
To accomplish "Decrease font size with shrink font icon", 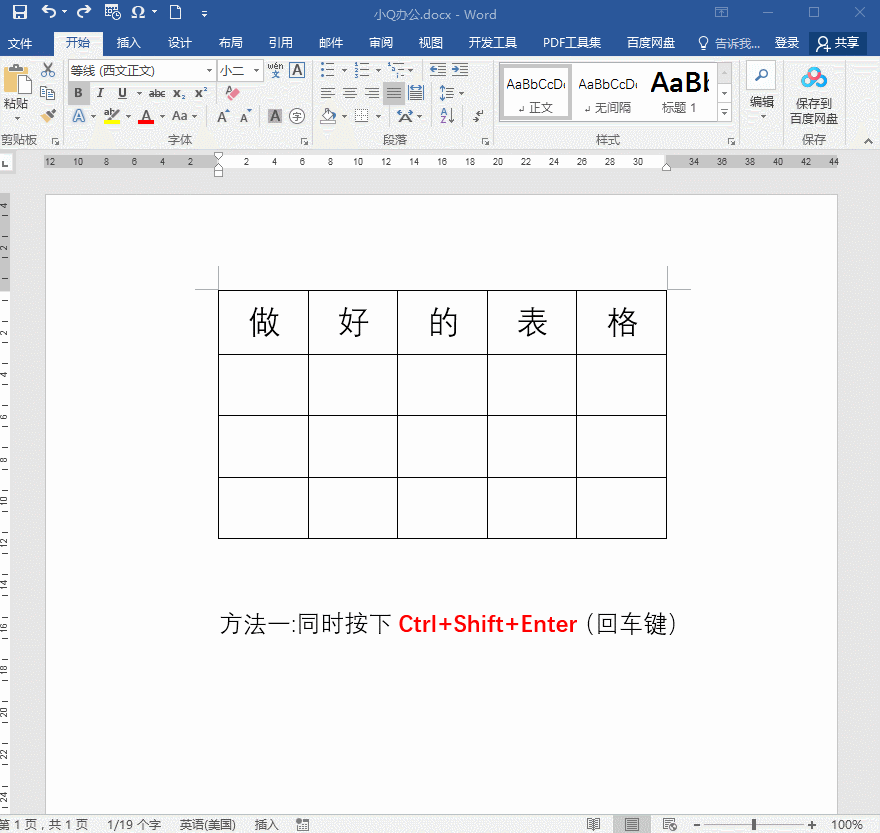I will (245, 116).
